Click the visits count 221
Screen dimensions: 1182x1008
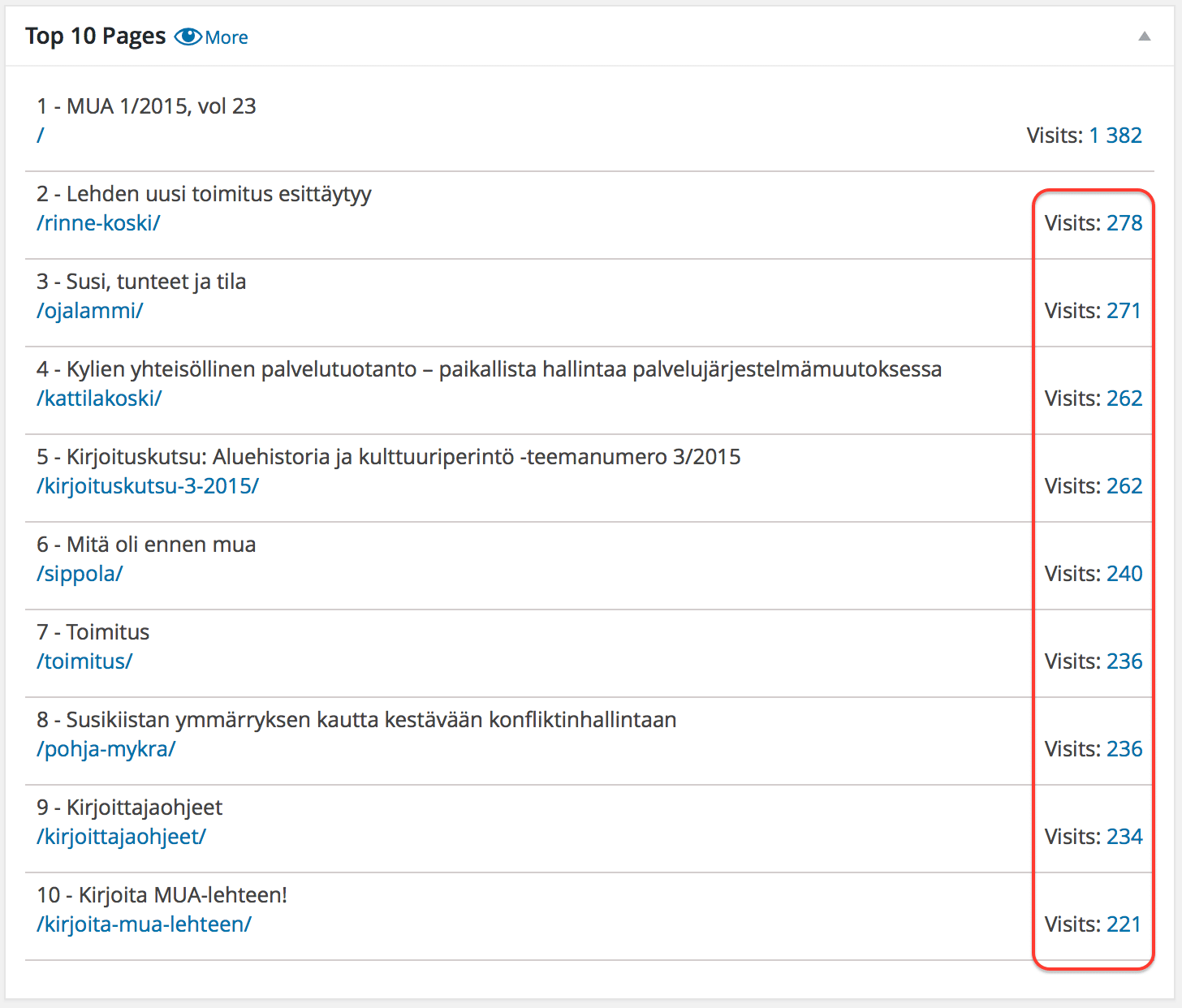[1124, 924]
